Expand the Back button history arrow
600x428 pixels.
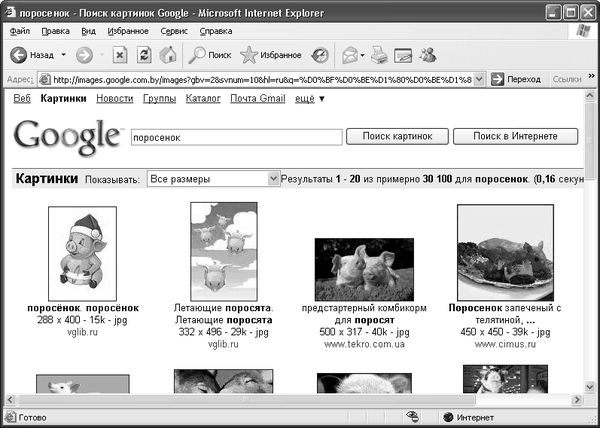[x=62, y=55]
